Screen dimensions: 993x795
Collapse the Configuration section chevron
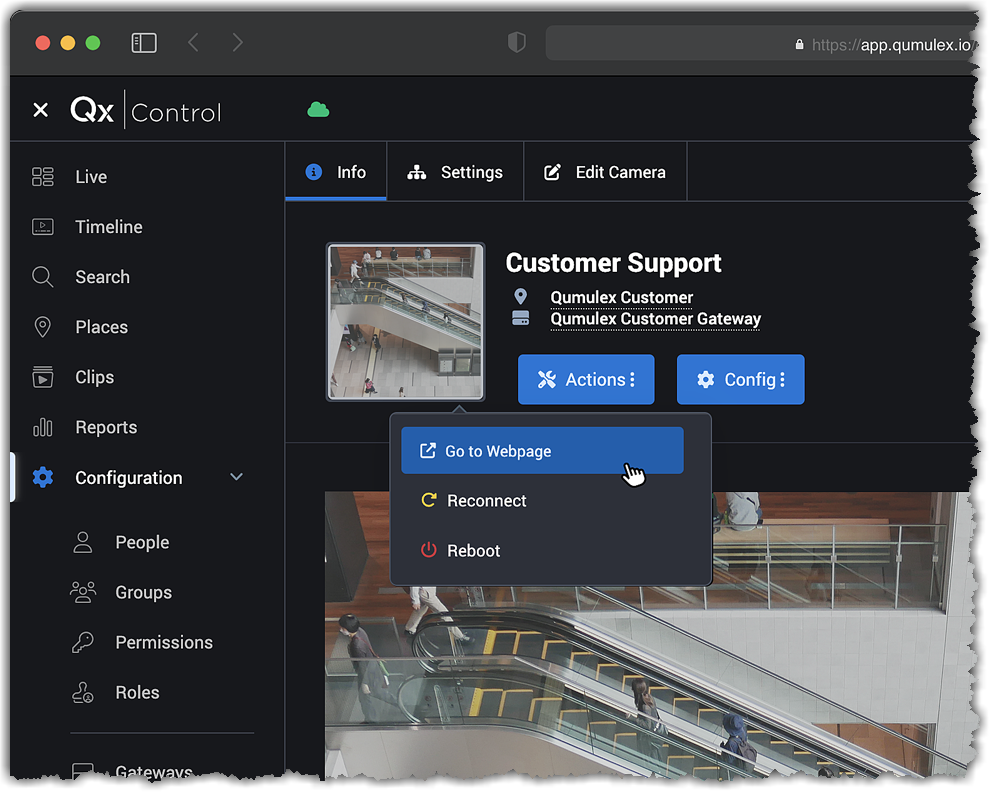[237, 477]
